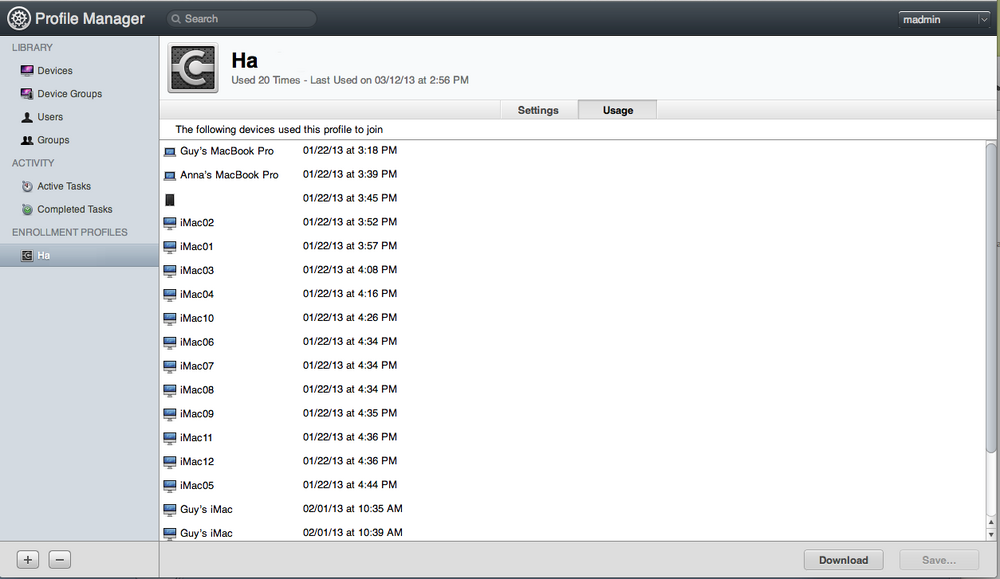Focus the Search field
This screenshot has width=1000, height=579.
point(242,19)
